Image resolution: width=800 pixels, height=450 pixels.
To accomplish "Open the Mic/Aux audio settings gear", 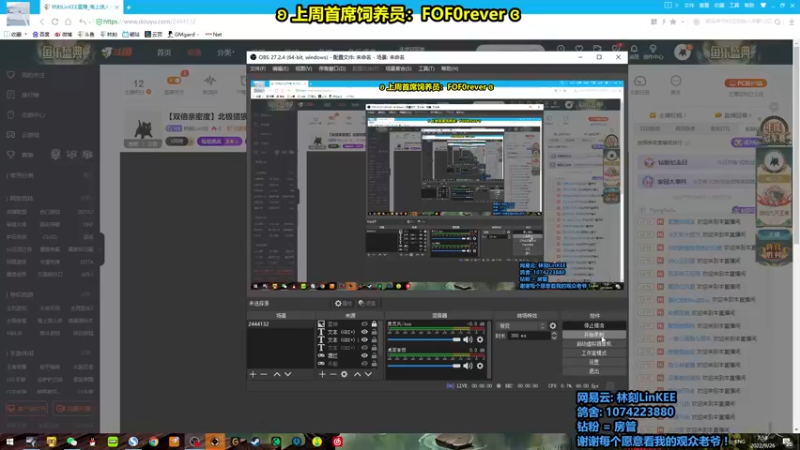I will [x=480, y=339].
